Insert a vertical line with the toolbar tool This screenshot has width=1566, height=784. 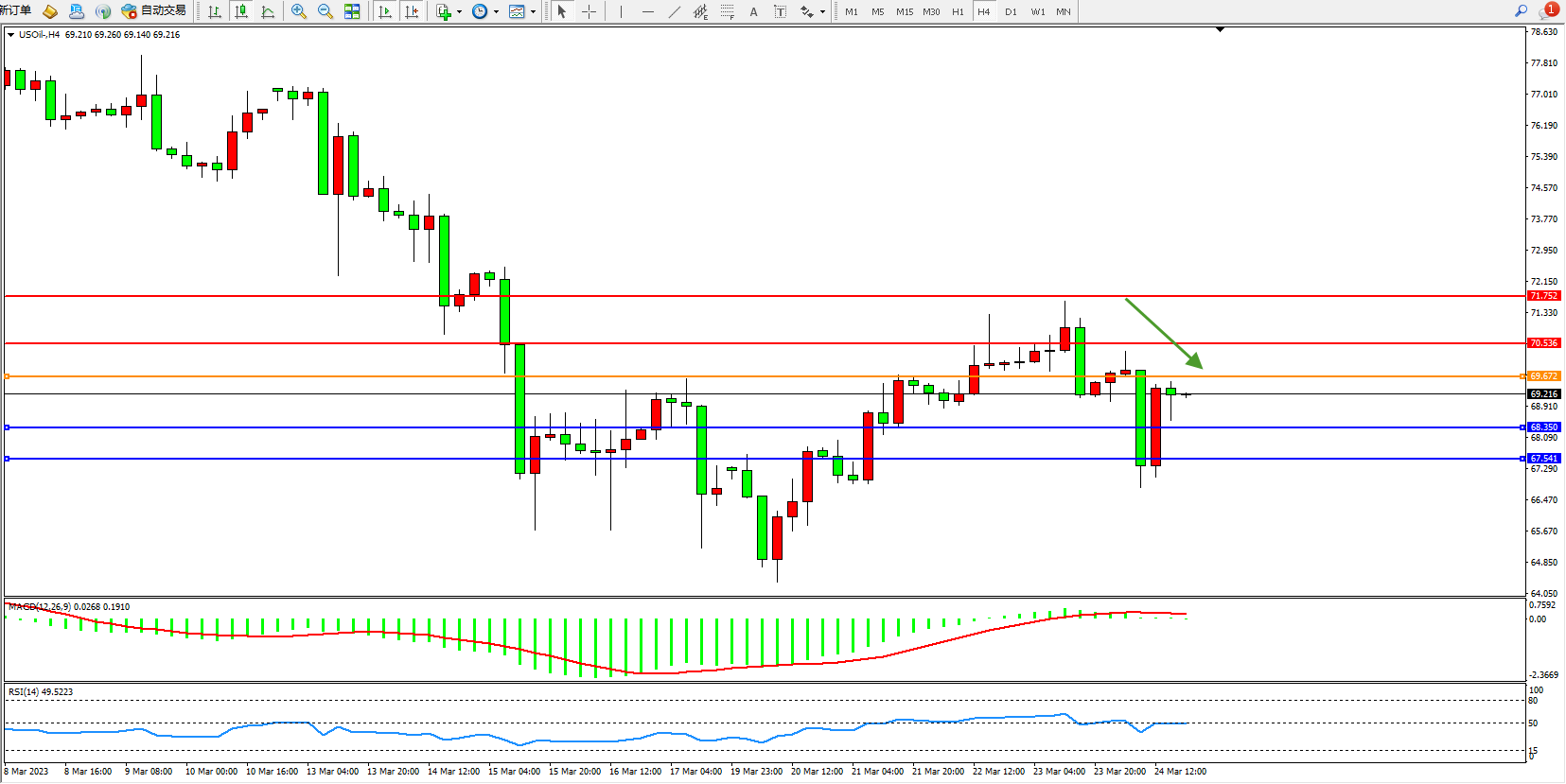tap(621, 11)
